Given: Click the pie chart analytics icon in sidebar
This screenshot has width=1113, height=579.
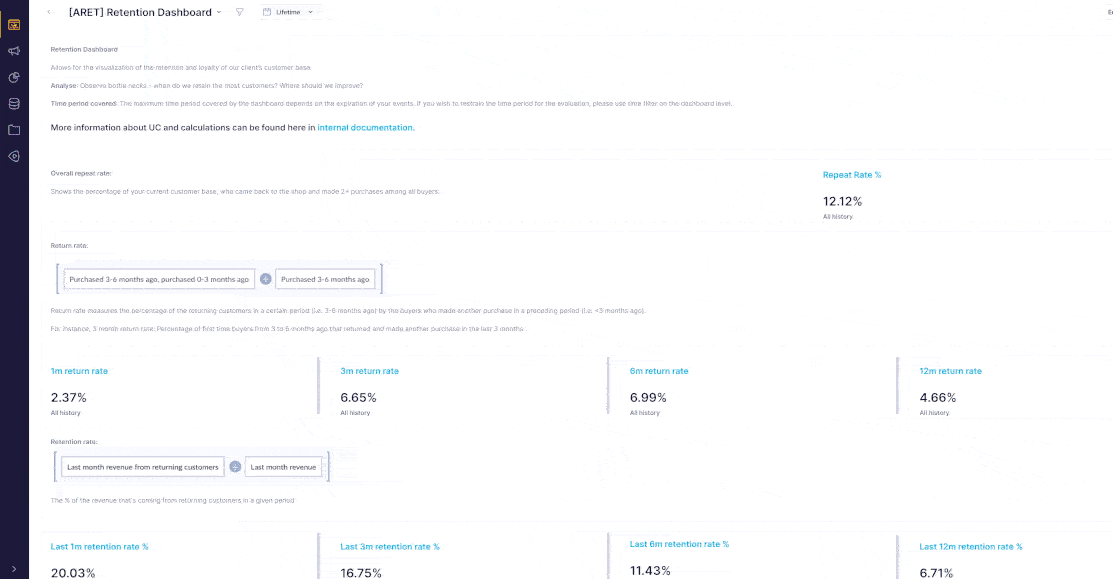Looking at the screenshot, I should [14, 77].
